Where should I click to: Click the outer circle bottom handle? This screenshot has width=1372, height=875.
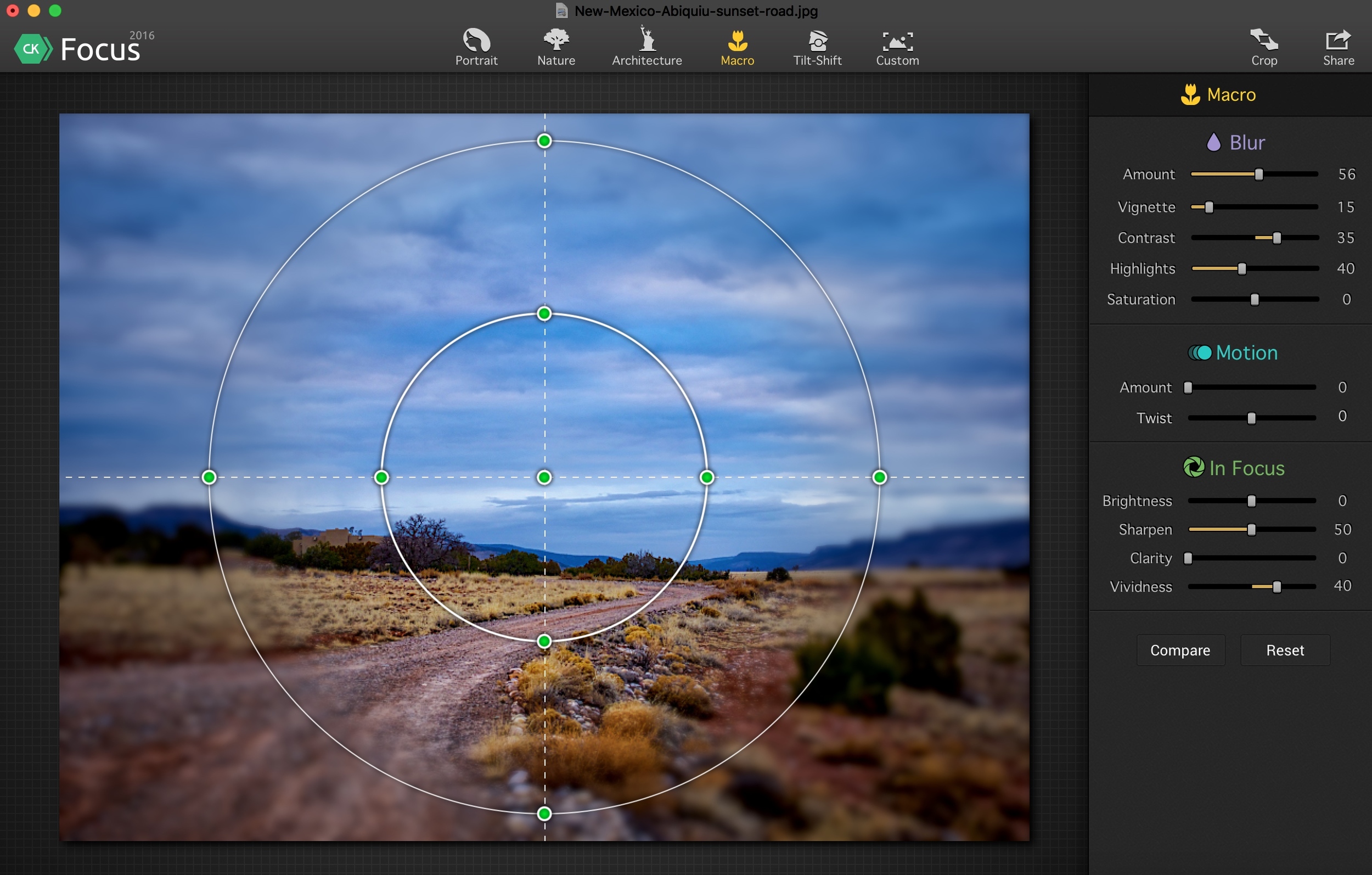[x=544, y=814]
